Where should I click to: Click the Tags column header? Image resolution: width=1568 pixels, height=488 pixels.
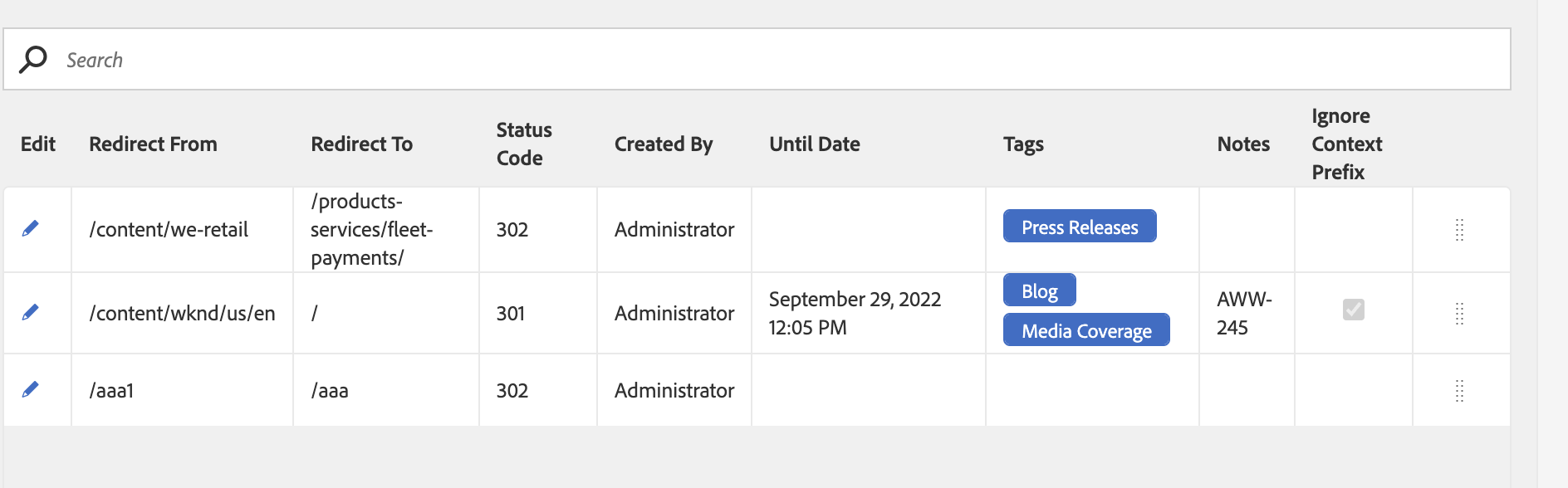pyautogui.click(x=1022, y=144)
